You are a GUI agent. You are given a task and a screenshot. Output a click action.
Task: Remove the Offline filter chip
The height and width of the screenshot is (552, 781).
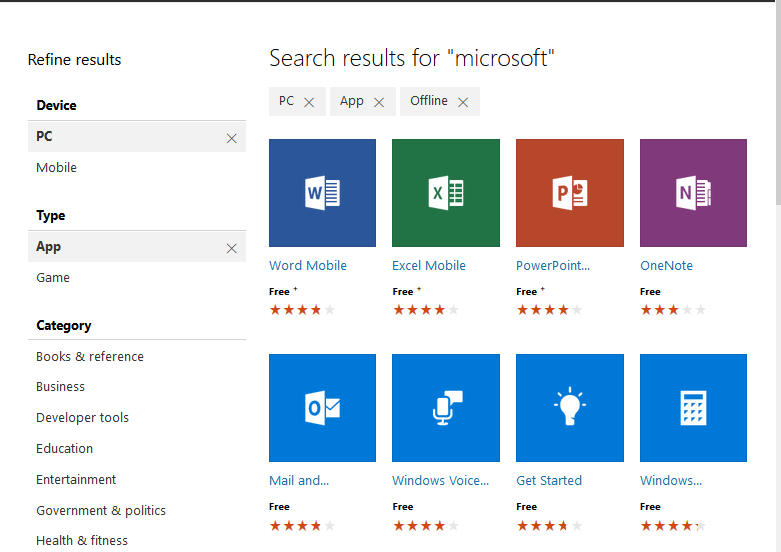point(463,102)
